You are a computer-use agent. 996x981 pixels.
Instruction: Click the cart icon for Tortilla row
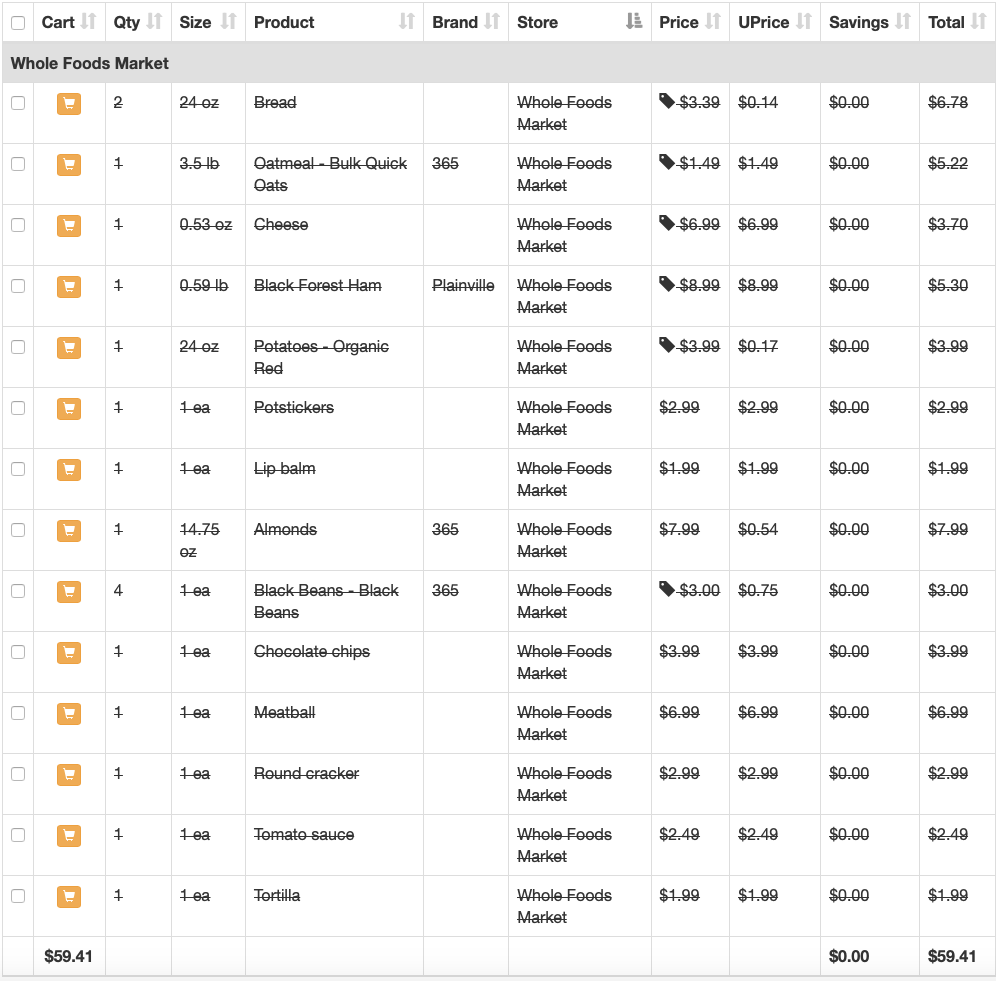pyautogui.click(x=69, y=896)
